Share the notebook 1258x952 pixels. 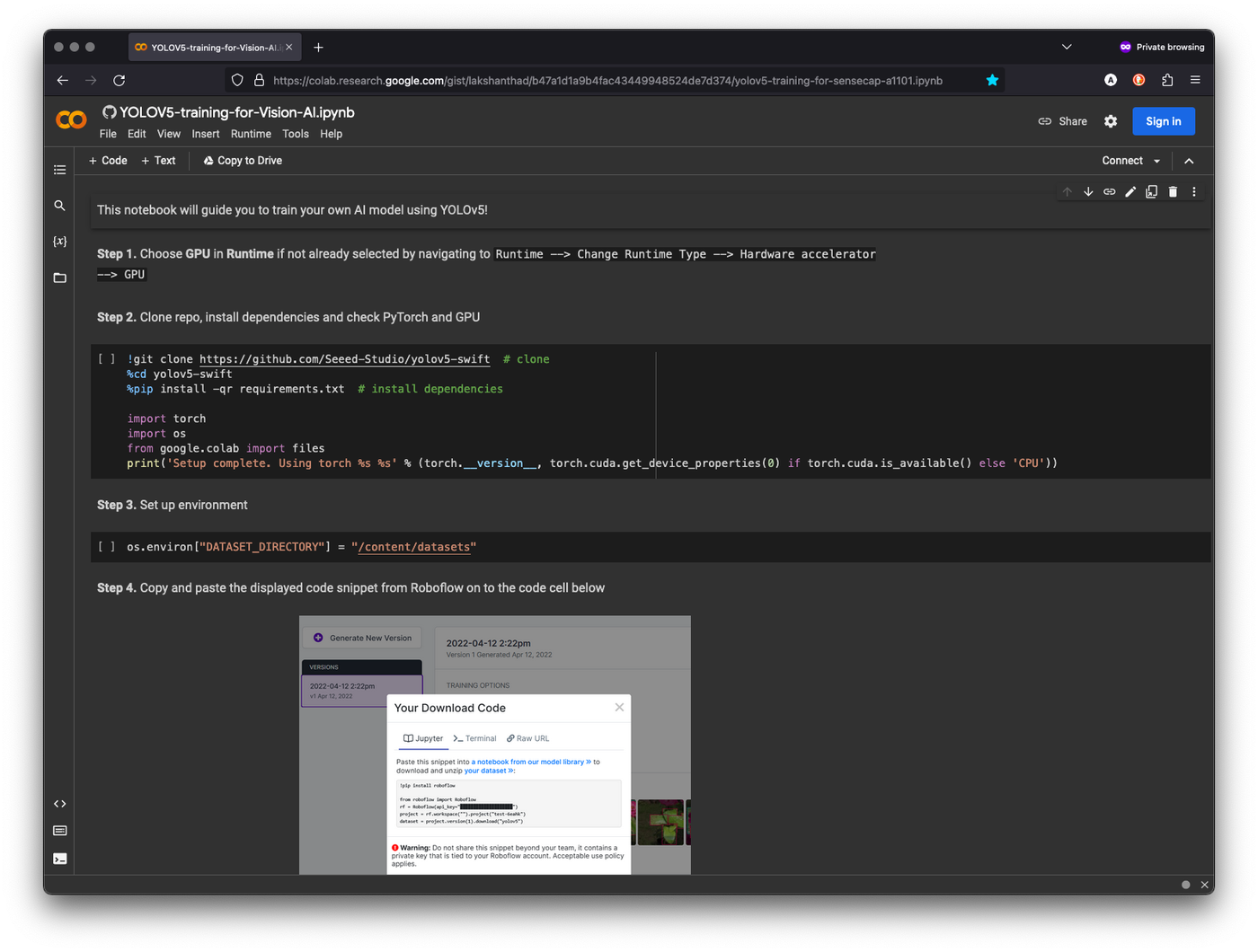tap(1062, 121)
